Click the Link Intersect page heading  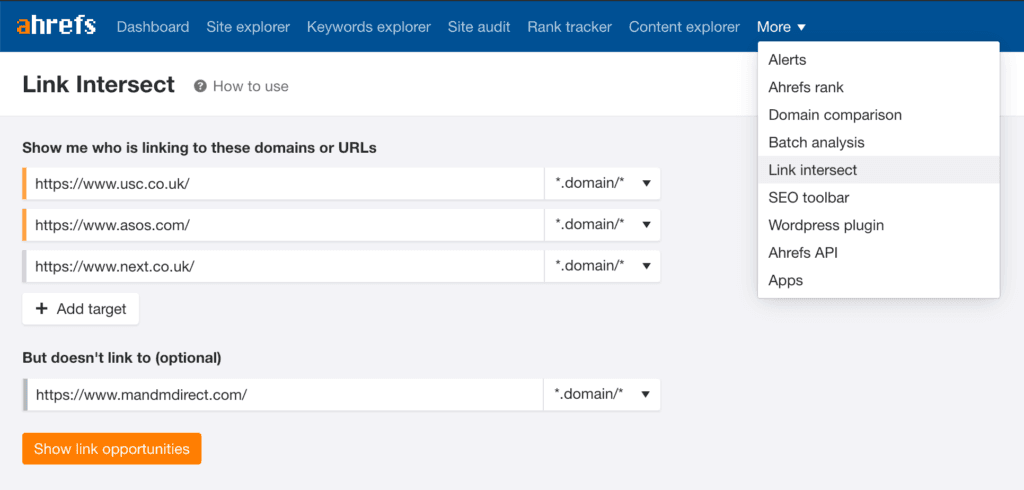click(99, 85)
